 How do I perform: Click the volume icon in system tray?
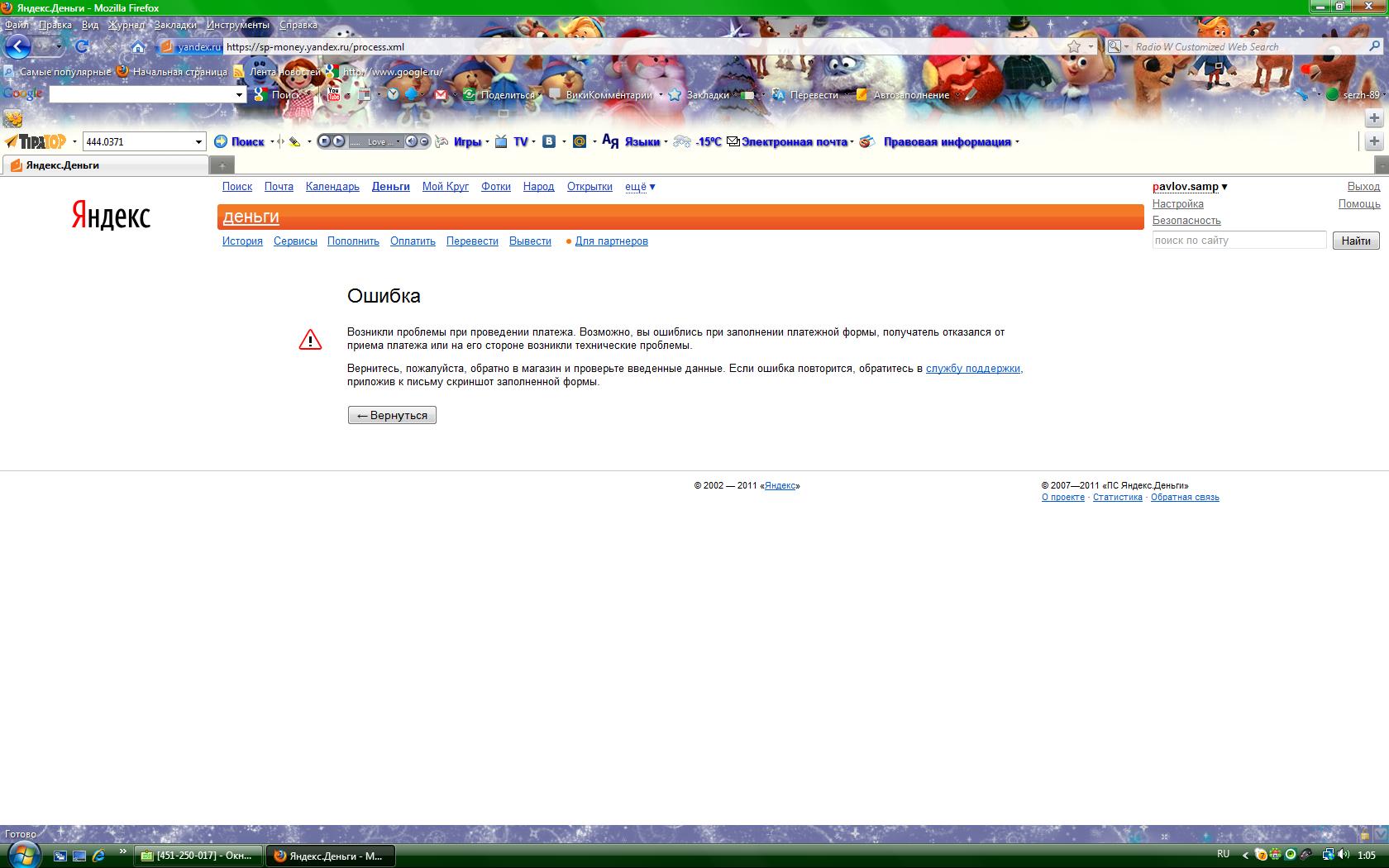click(1344, 855)
